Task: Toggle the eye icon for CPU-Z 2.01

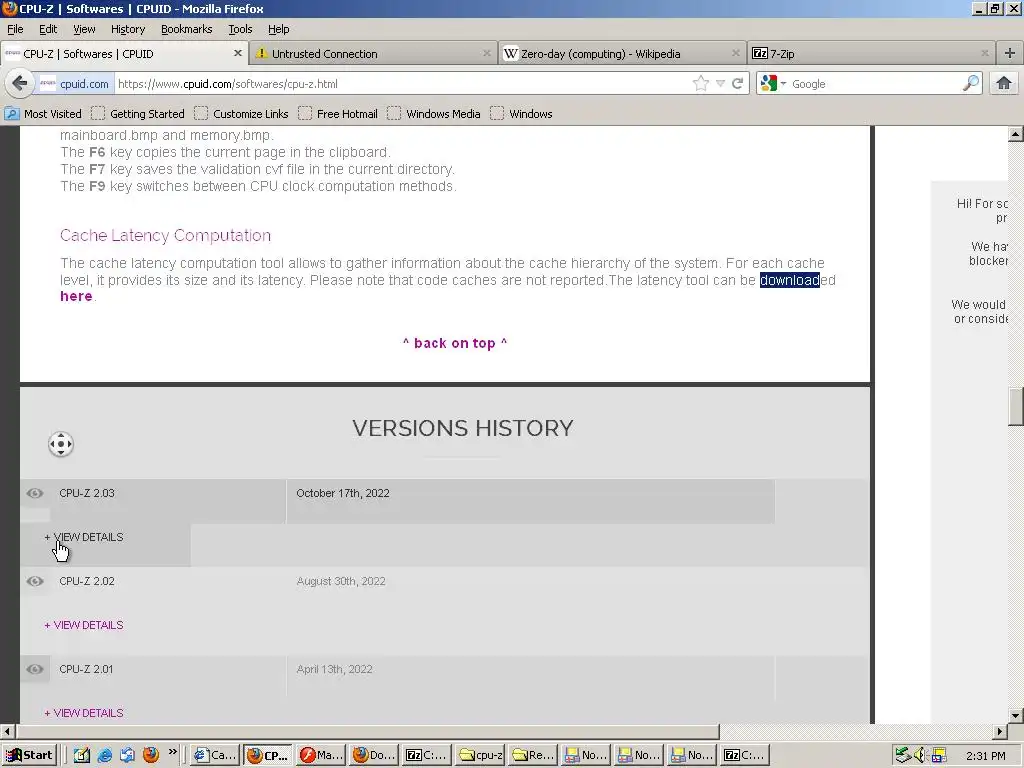Action: (35, 669)
